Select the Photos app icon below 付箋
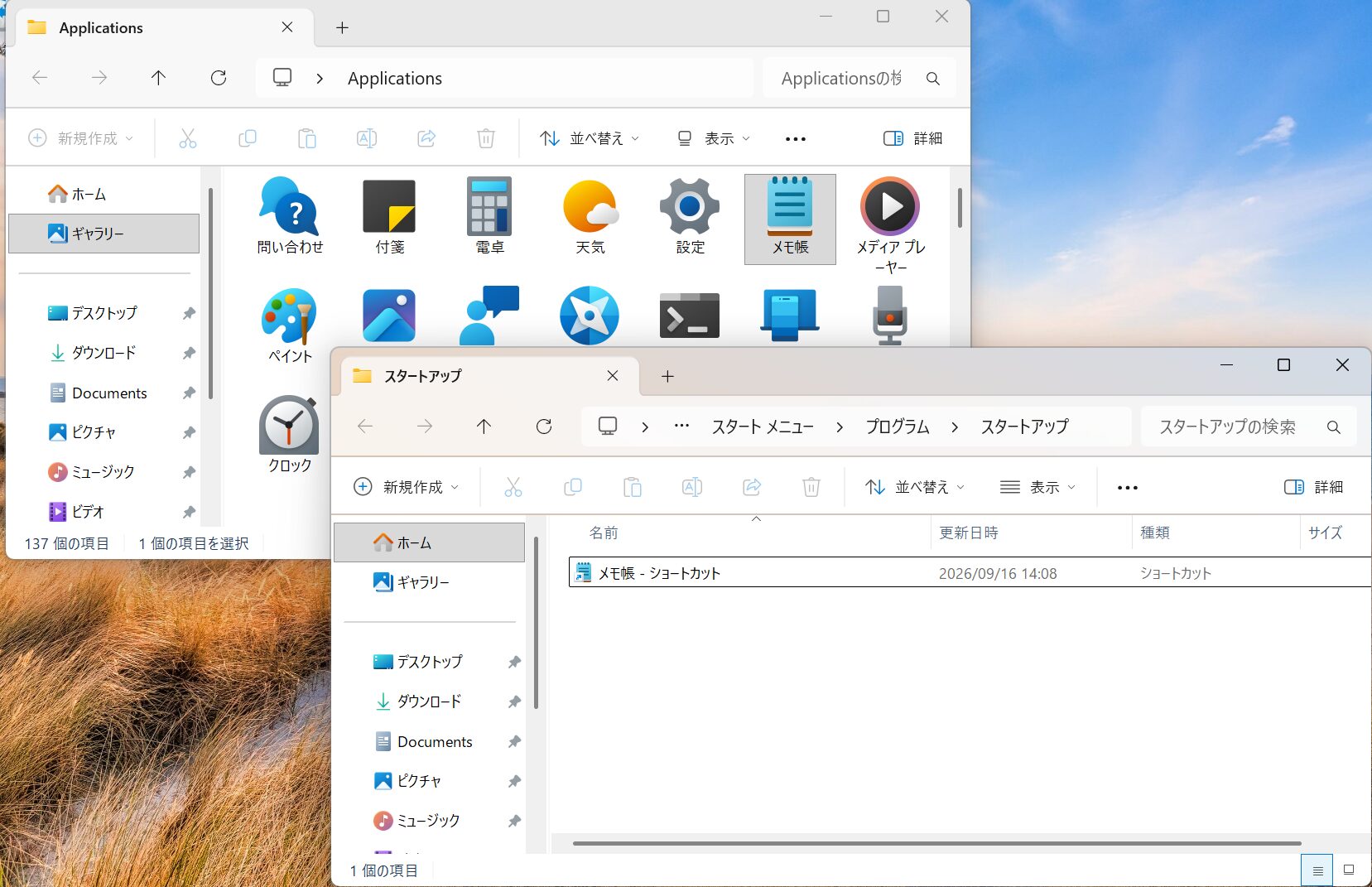Screen dimensions: 1372x887 [x=389, y=316]
